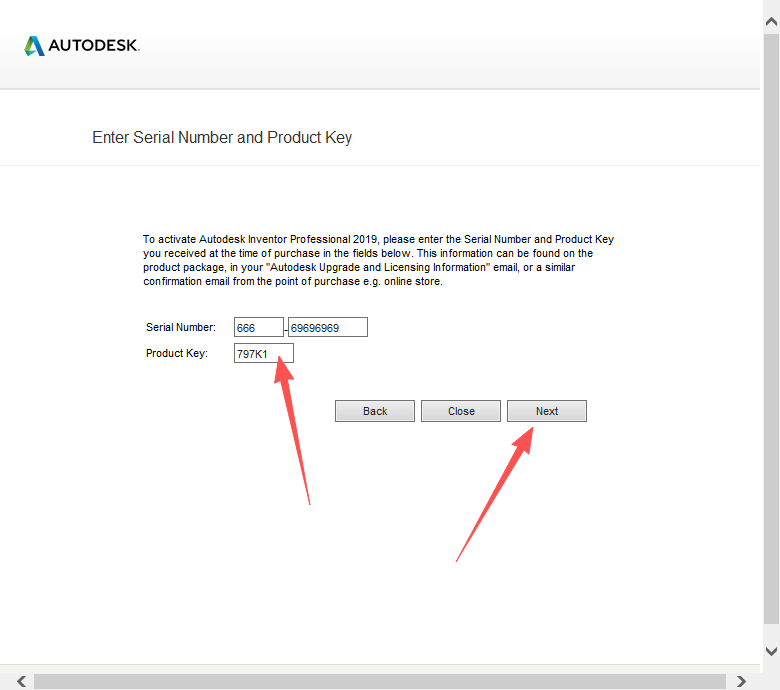Click the activation instructions paragraph

[x=379, y=260]
